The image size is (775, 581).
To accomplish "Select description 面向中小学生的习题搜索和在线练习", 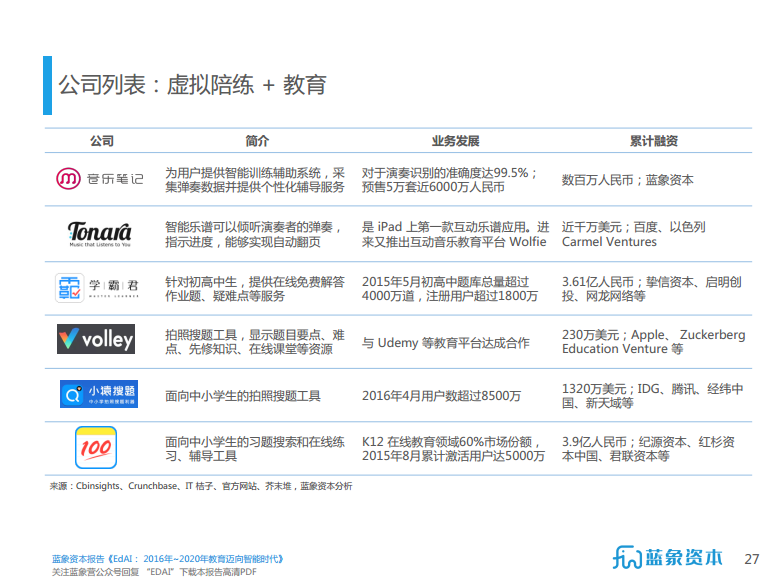I will (x=255, y=449).
